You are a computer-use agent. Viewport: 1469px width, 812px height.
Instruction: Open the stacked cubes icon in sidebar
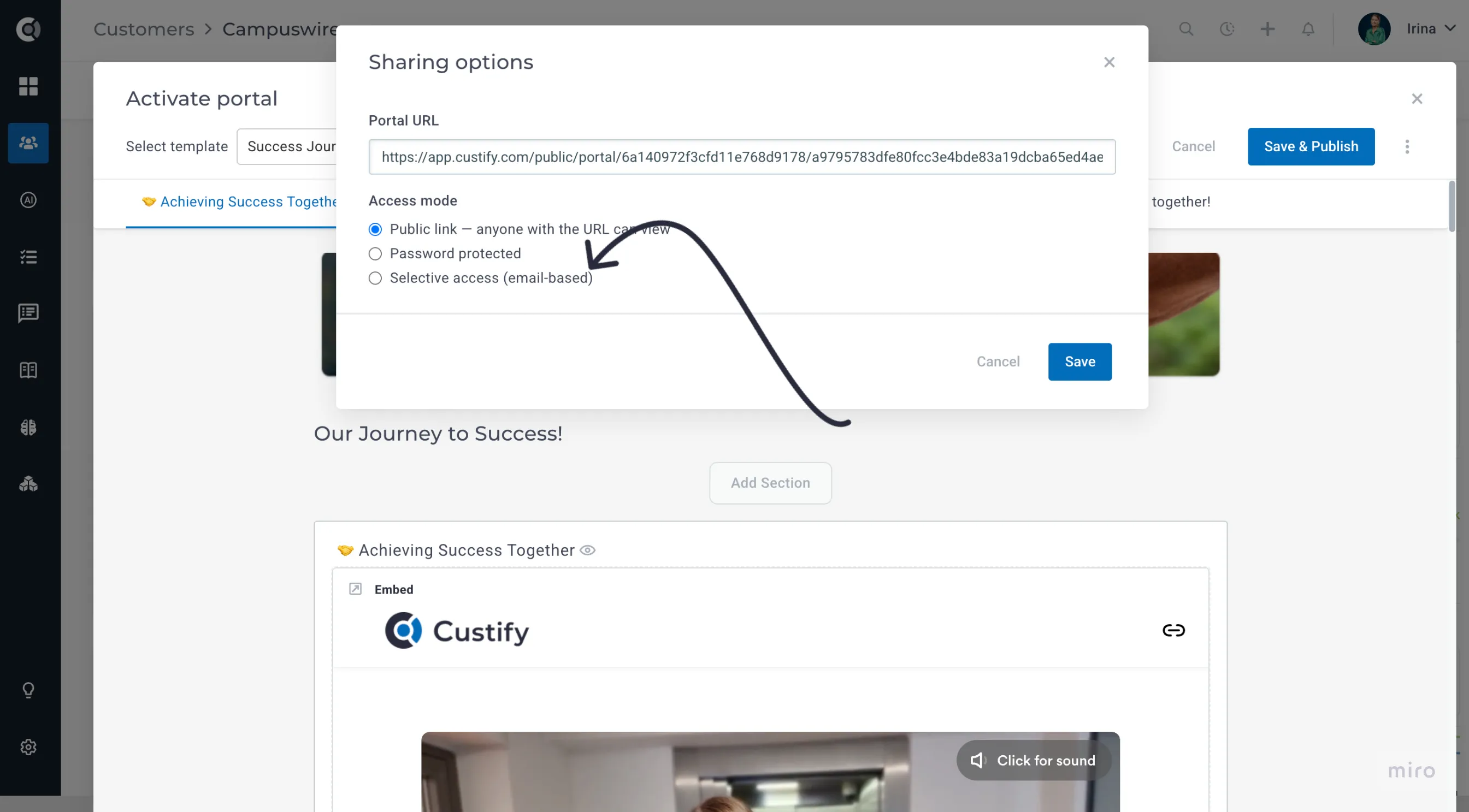(28, 484)
